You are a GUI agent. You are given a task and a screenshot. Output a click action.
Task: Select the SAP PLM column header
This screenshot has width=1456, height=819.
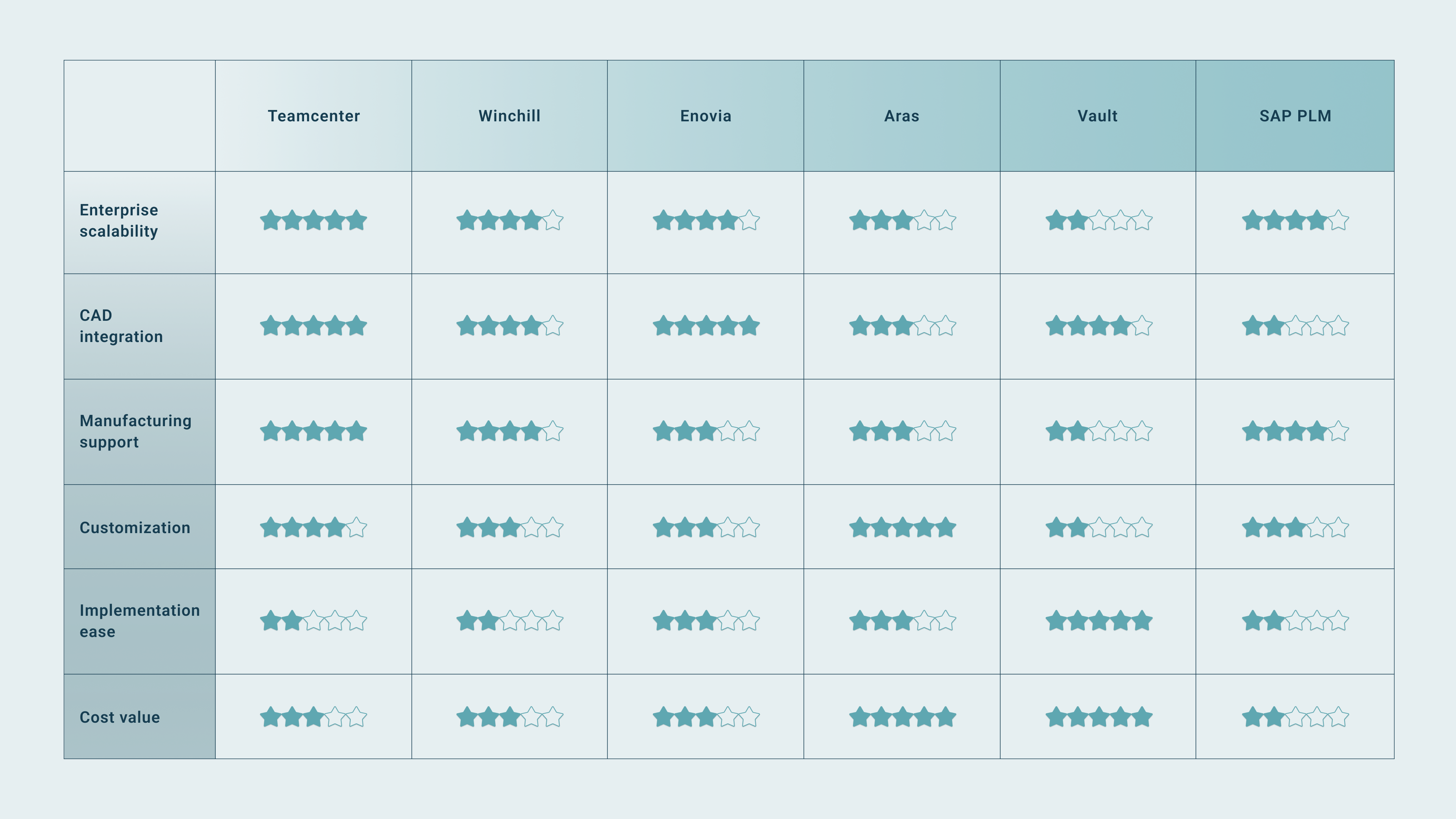click(x=1295, y=116)
